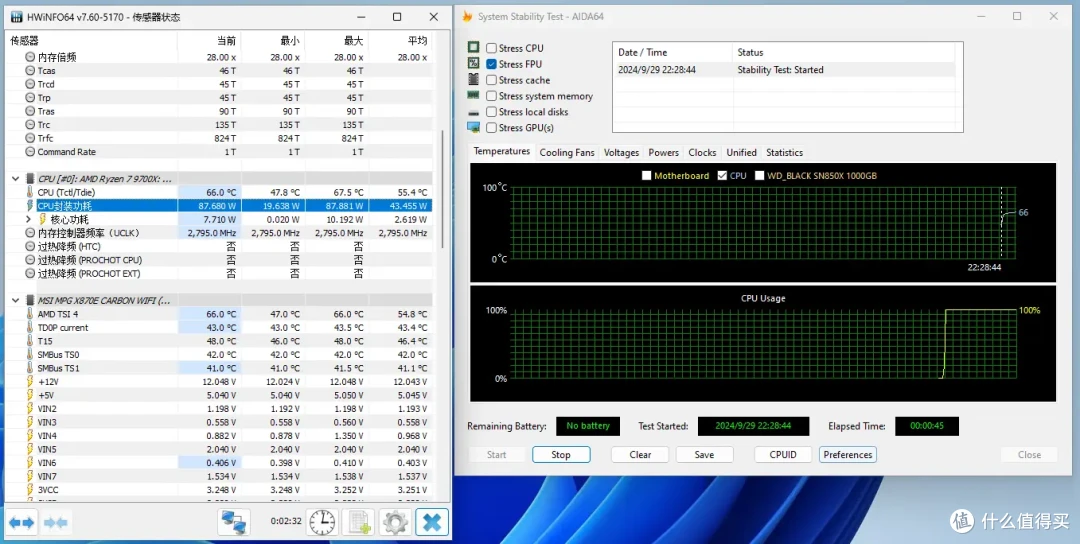This screenshot has height=544, width=1080.
Task: Select the 'Stability Test: Started' log entry
Action: (784, 70)
